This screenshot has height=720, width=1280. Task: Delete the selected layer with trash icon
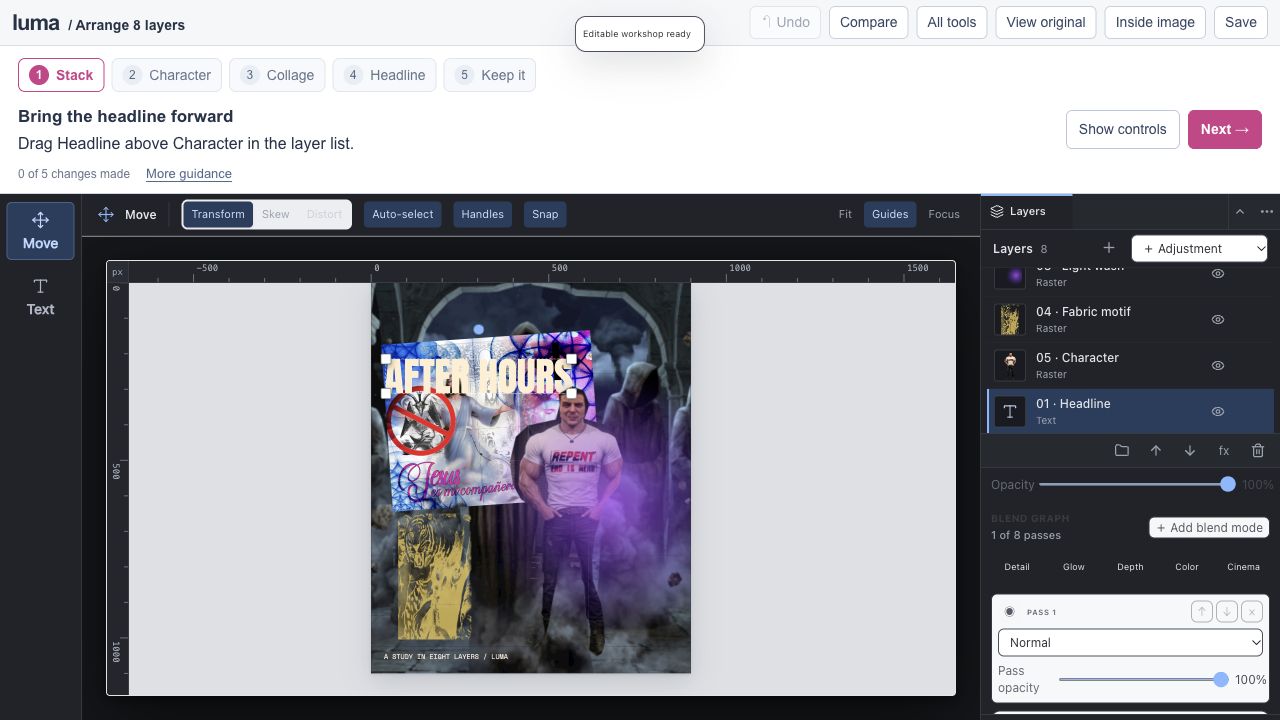[x=1258, y=451]
